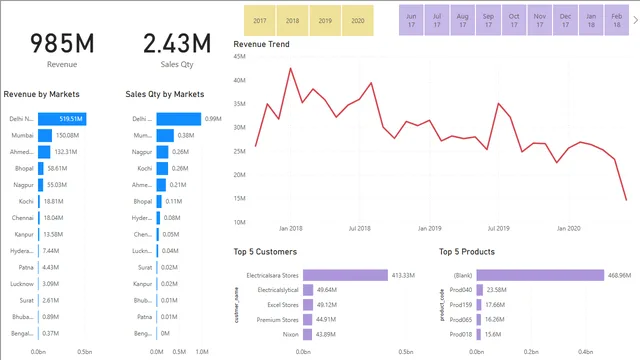This screenshot has height=360, width=640.
Task: Click the 15.6M Prod018 value label
Action: point(493,334)
